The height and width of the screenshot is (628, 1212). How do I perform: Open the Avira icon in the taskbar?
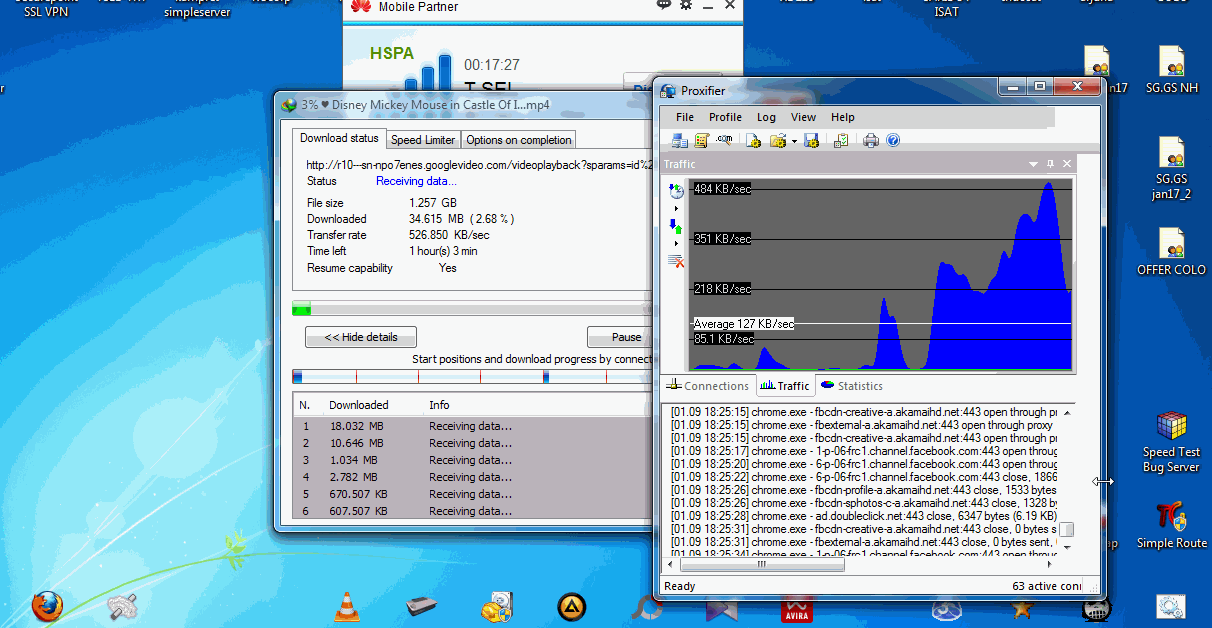tap(797, 608)
